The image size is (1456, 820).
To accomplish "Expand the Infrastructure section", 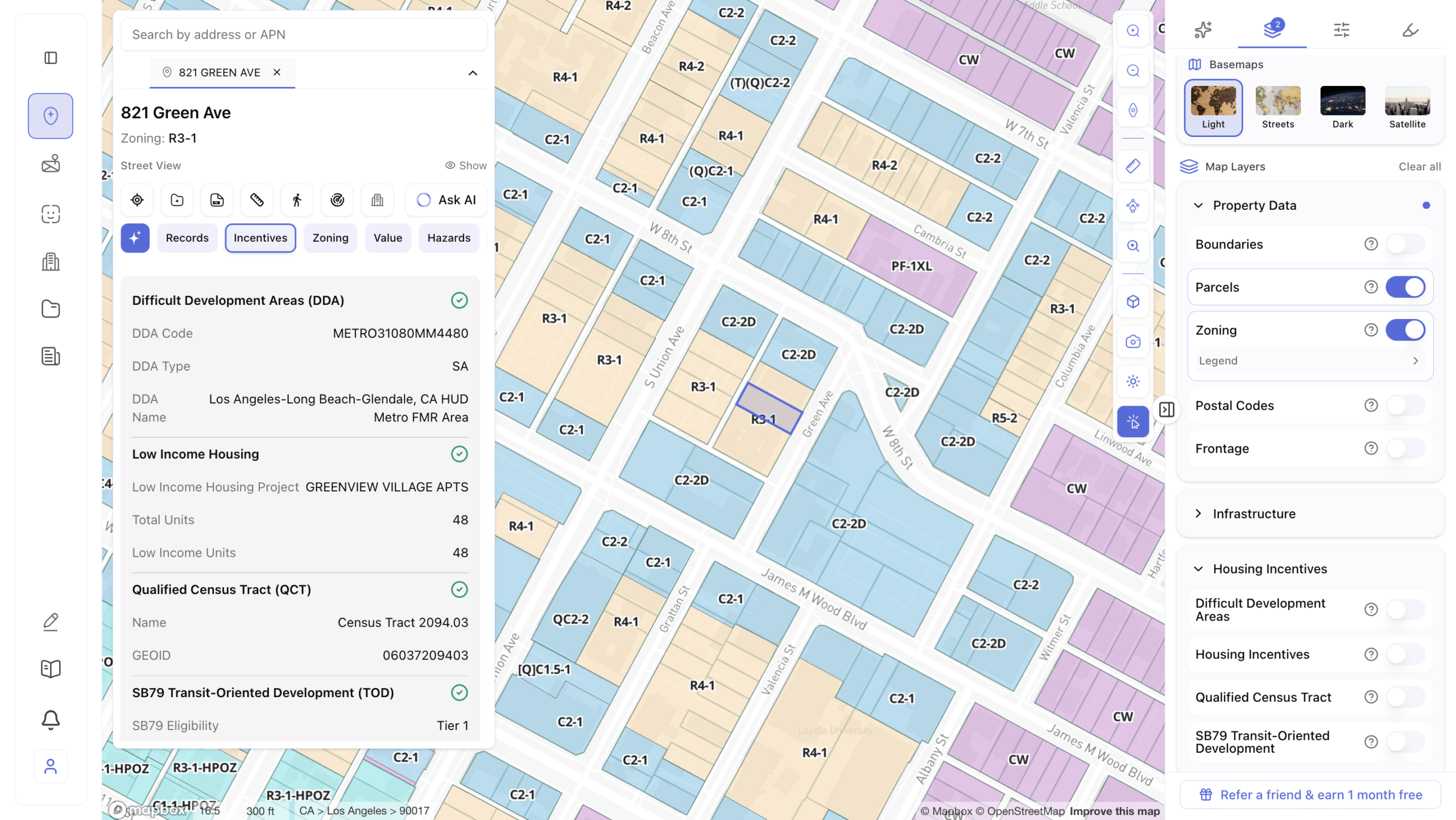I will 1198,513.
